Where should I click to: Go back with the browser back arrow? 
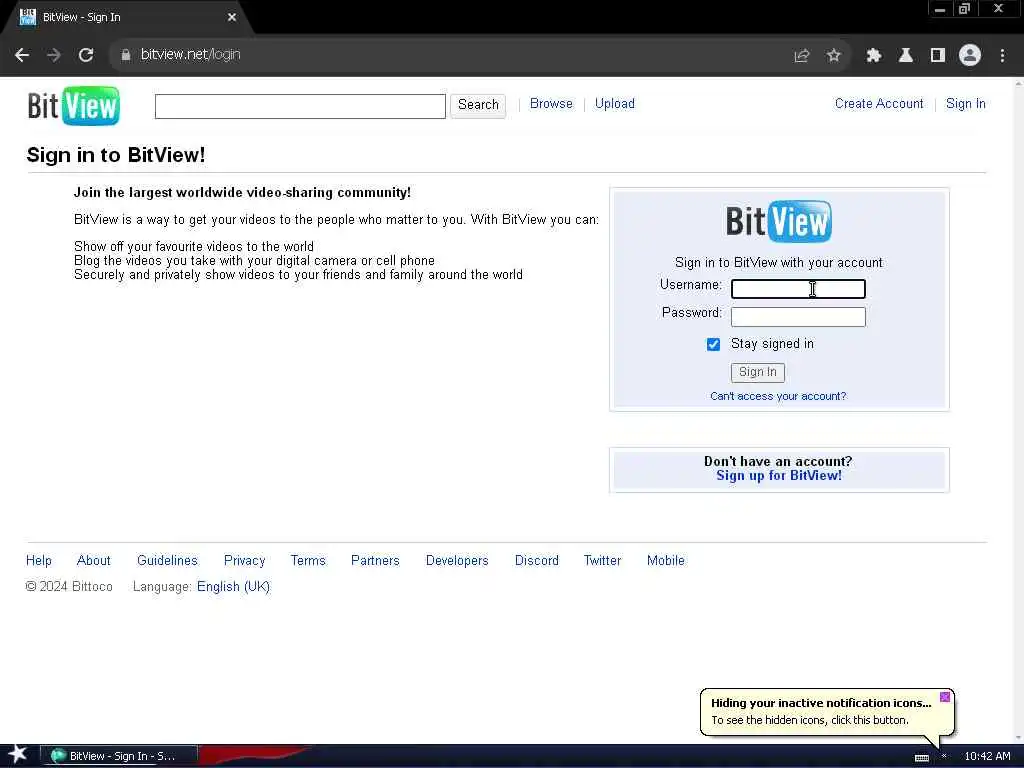pyautogui.click(x=22, y=55)
